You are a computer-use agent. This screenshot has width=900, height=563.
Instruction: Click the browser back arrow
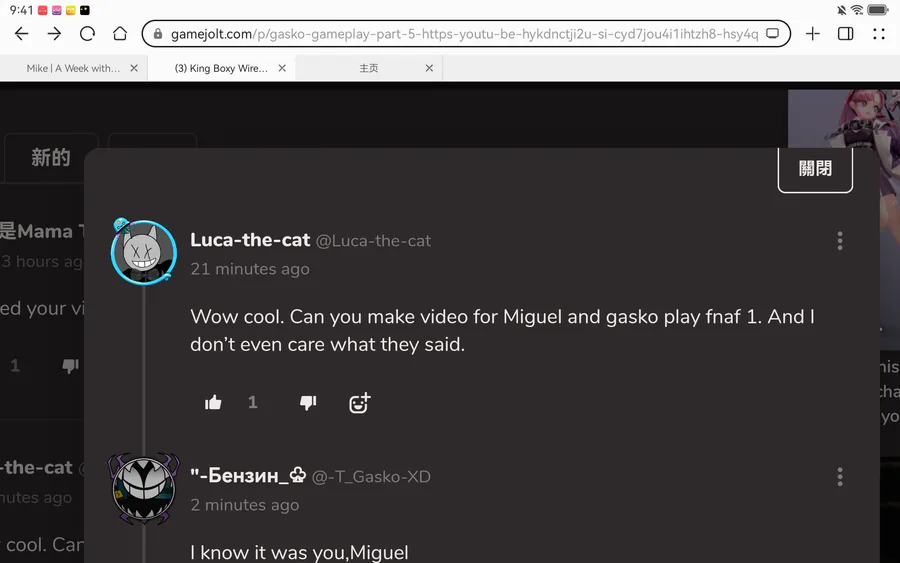(x=21, y=34)
